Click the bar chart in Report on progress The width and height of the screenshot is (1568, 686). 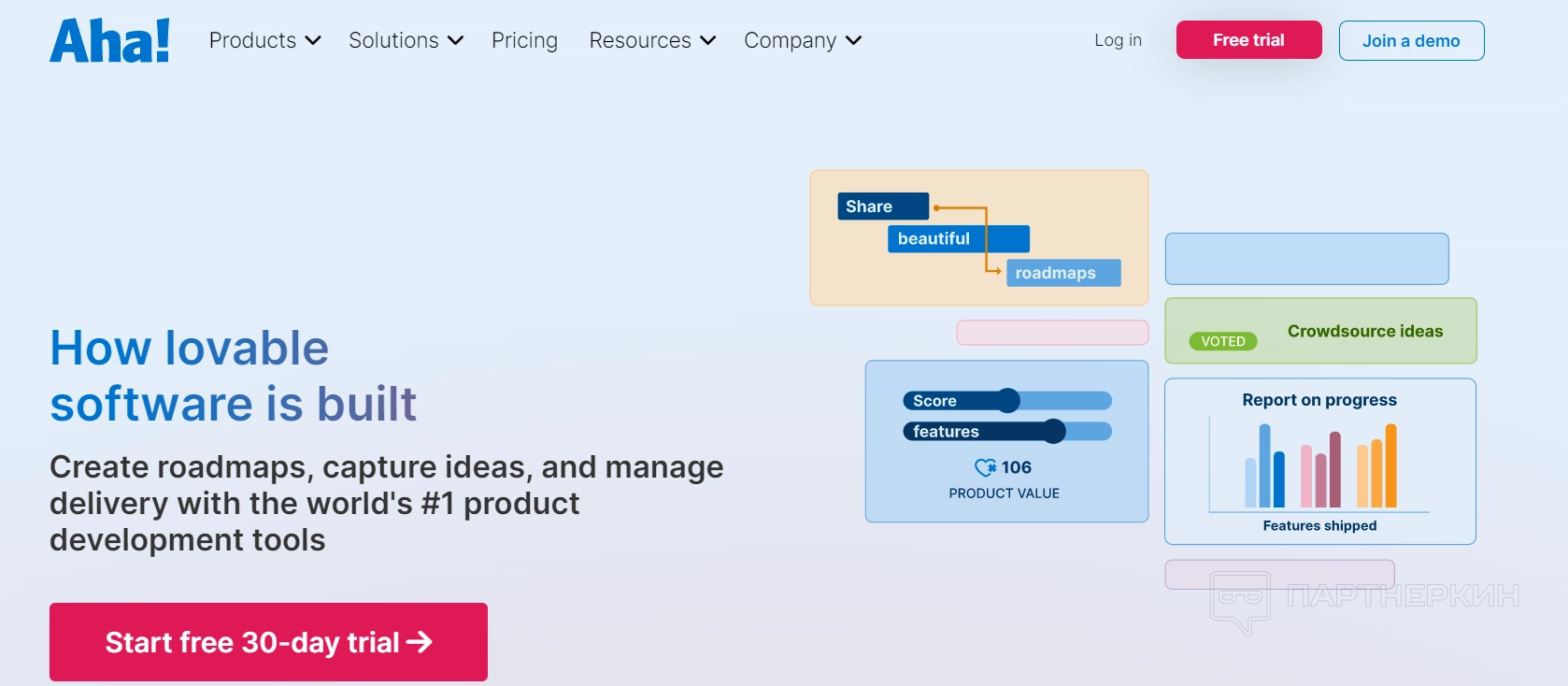coord(1319,465)
